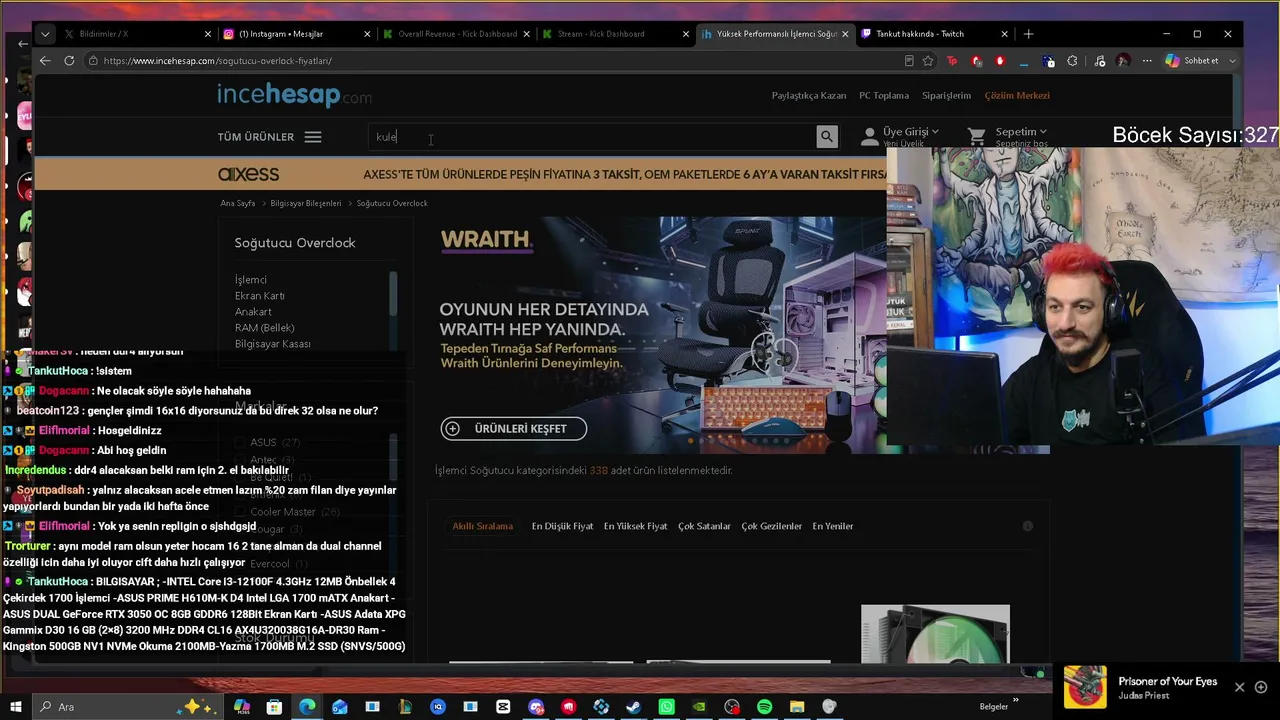The image size is (1280, 720).
Task: Open the Çözüm Merkezi link
Action: tap(1017, 96)
